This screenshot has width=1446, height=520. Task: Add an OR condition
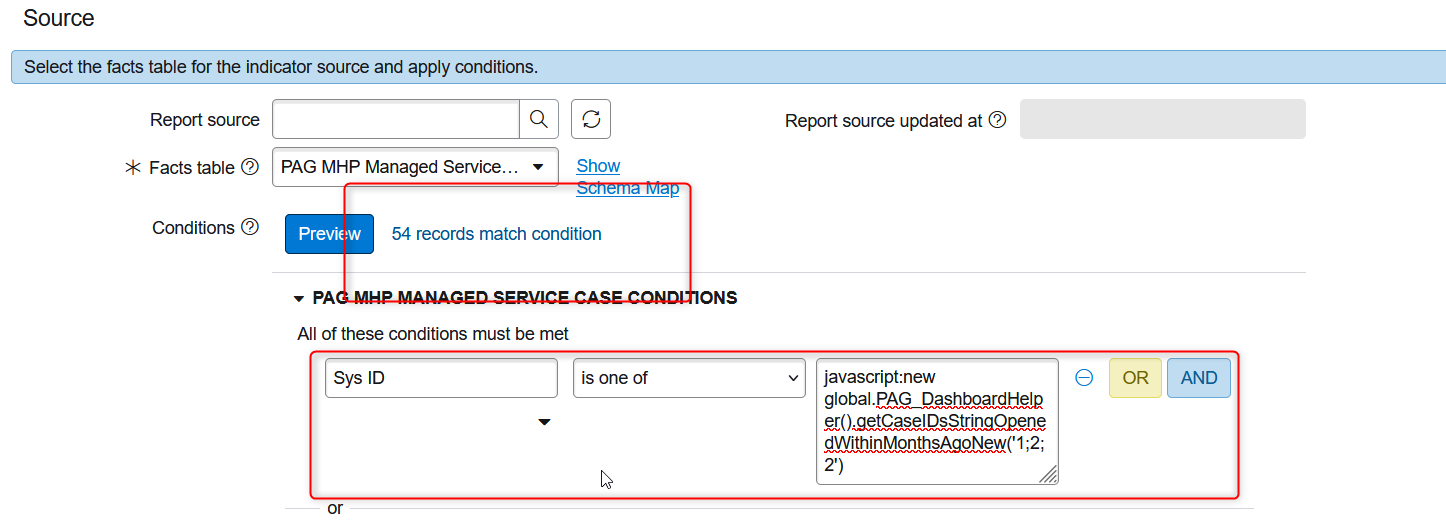tap(1135, 378)
